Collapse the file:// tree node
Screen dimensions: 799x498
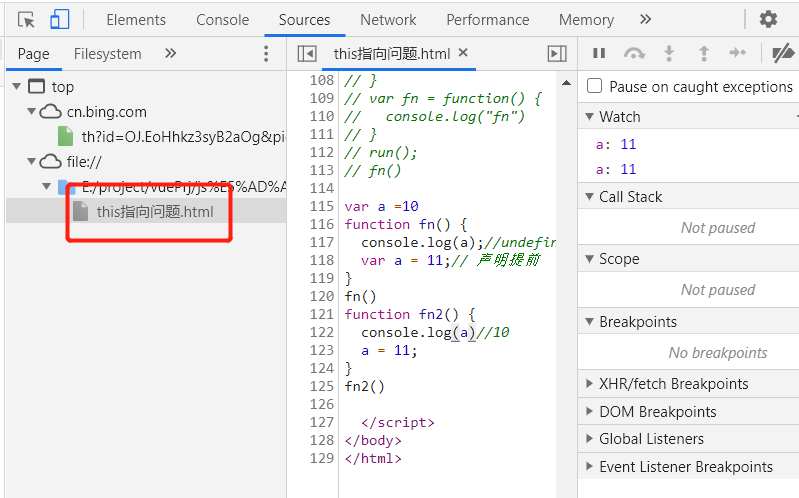point(32,162)
